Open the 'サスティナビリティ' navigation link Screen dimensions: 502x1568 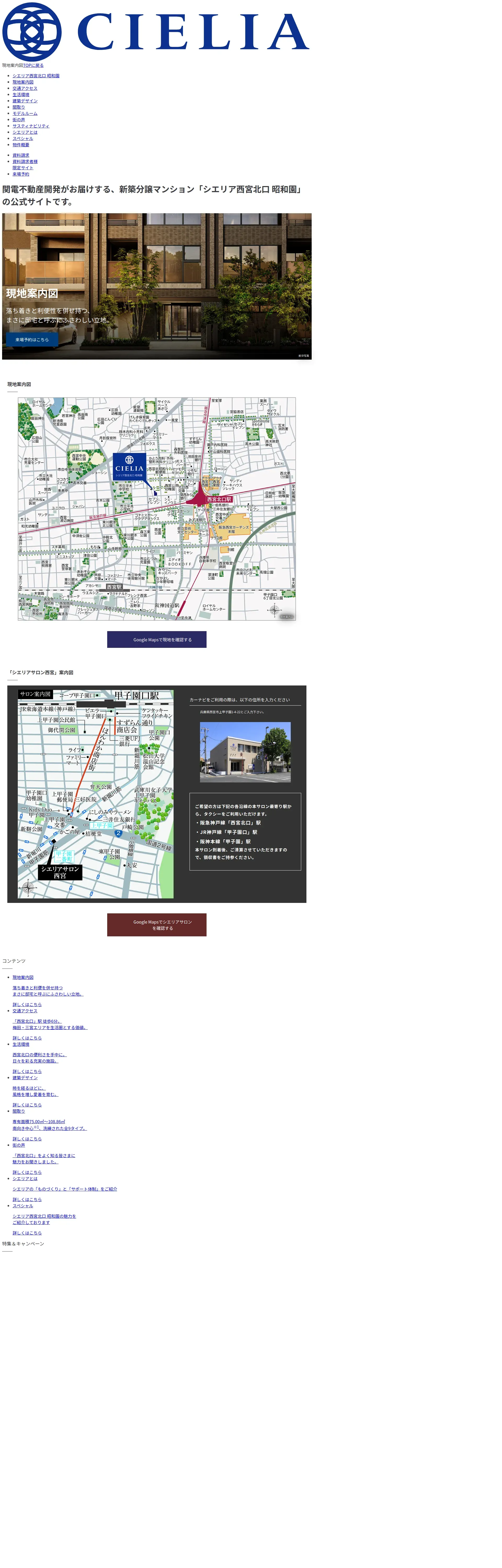[x=31, y=126]
